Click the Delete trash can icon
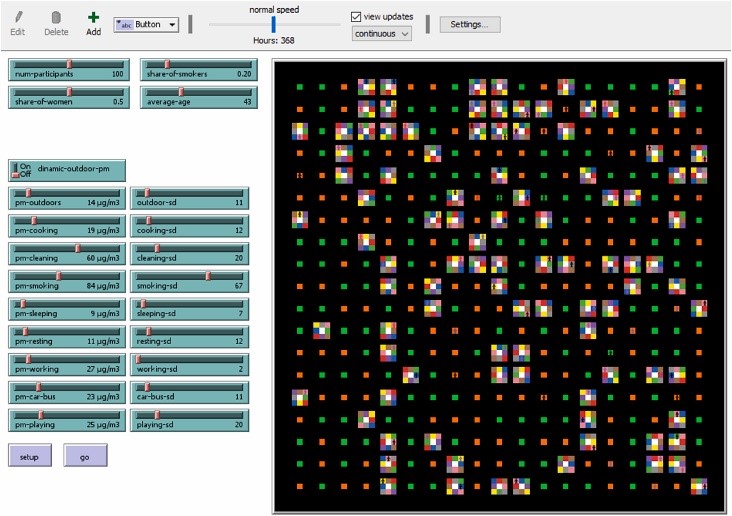 point(56,17)
